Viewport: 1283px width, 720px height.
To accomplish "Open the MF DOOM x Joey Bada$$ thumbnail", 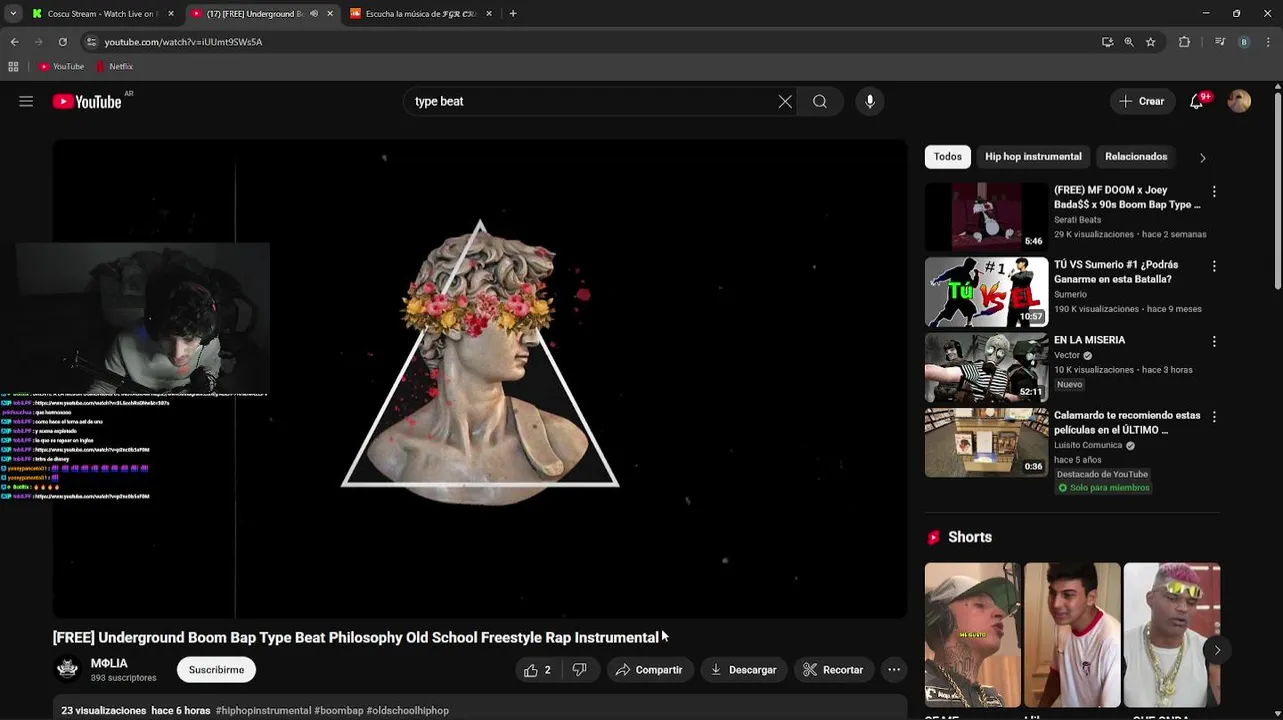I will [986, 216].
